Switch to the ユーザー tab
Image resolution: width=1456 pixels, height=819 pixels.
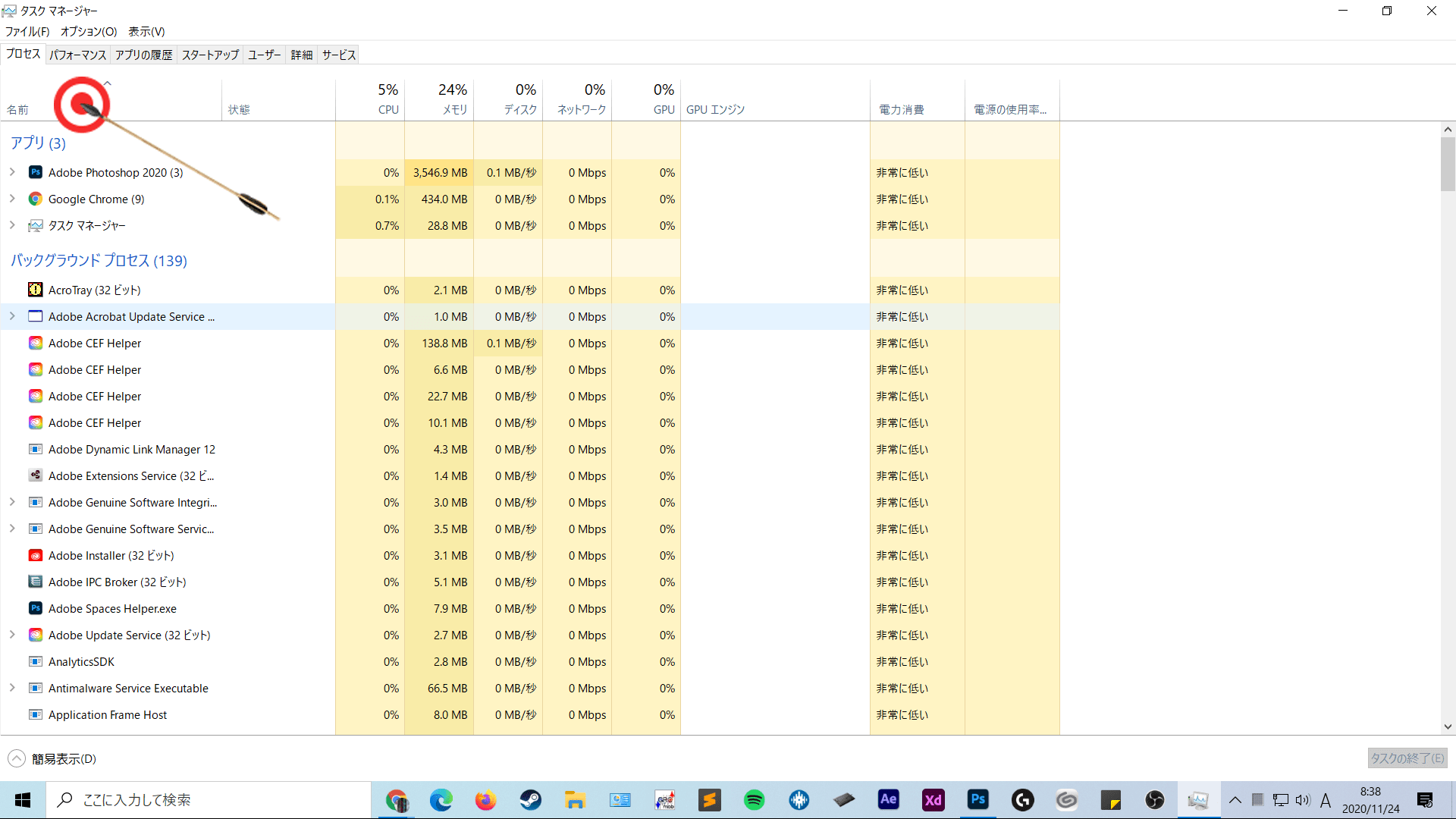(265, 55)
